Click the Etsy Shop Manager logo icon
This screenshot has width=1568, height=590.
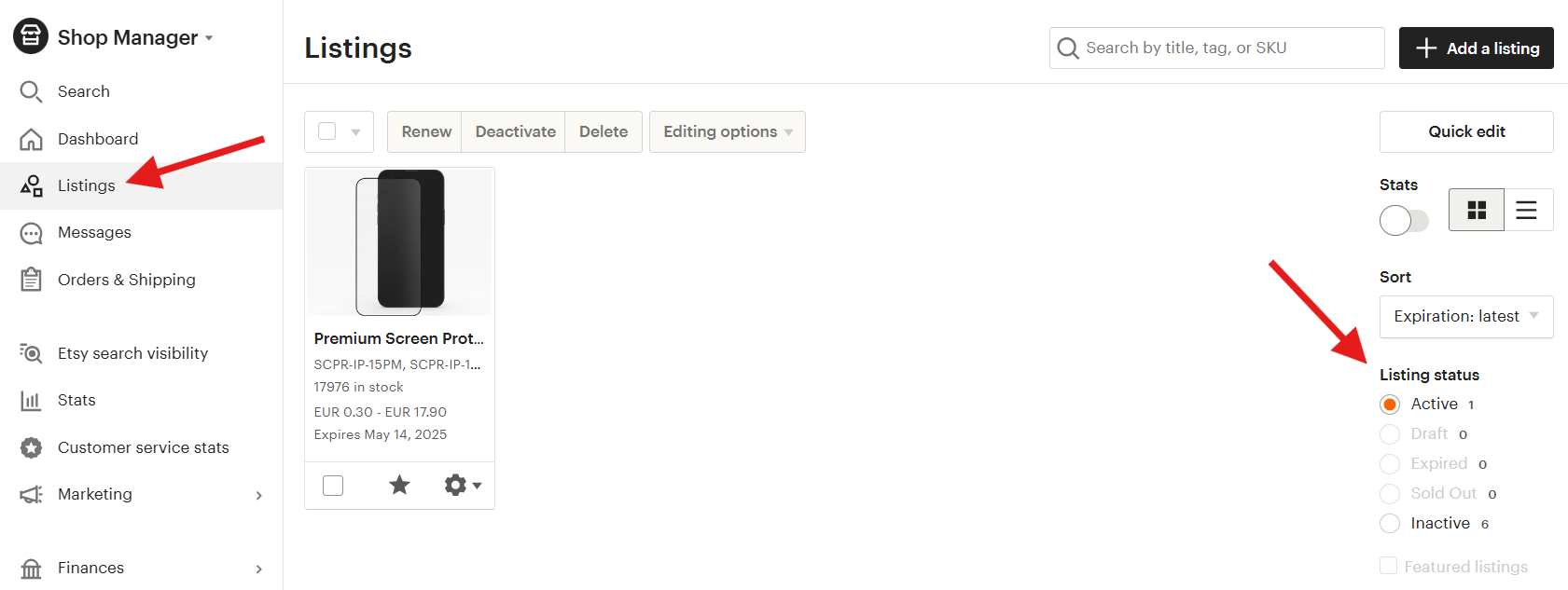pos(31,36)
